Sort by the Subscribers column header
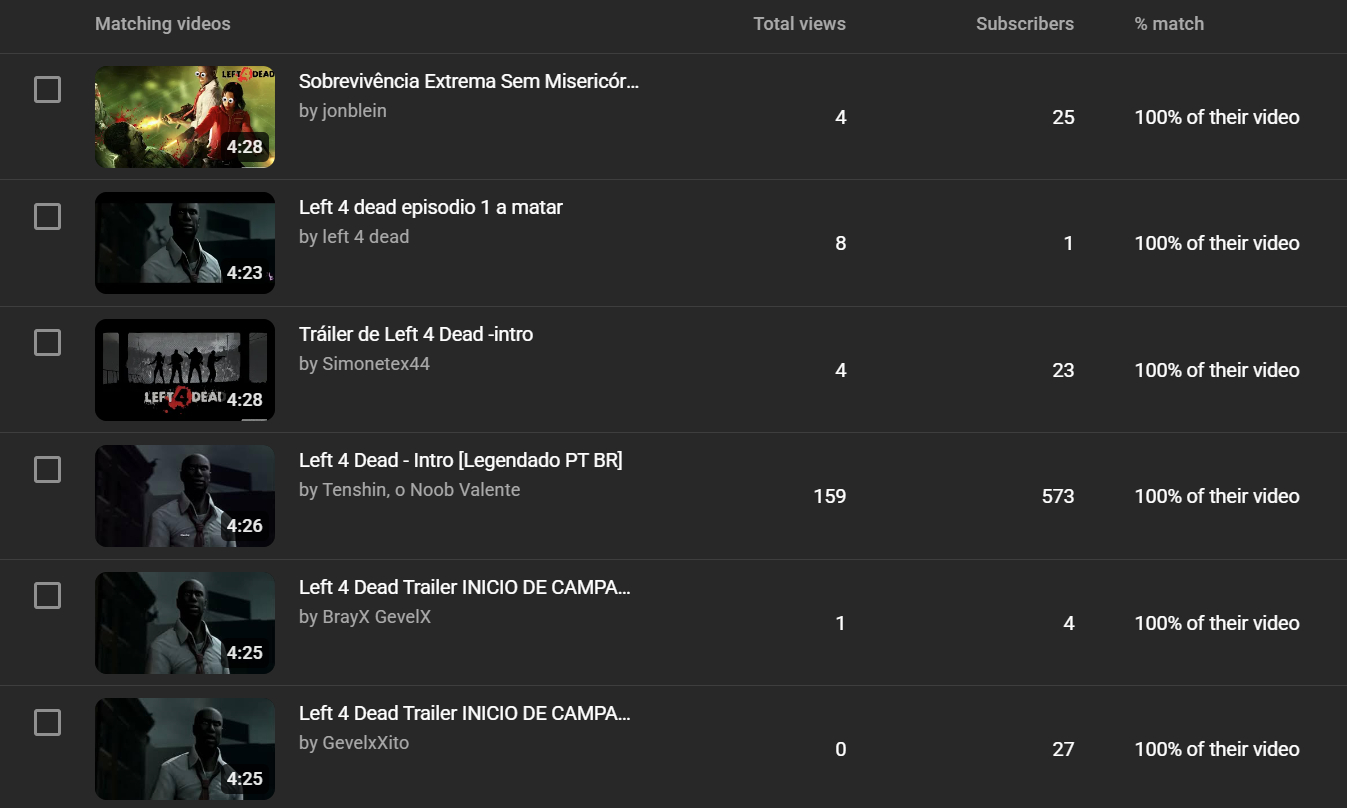This screenshot has height=808, width=1347. tap(1024, 24)
